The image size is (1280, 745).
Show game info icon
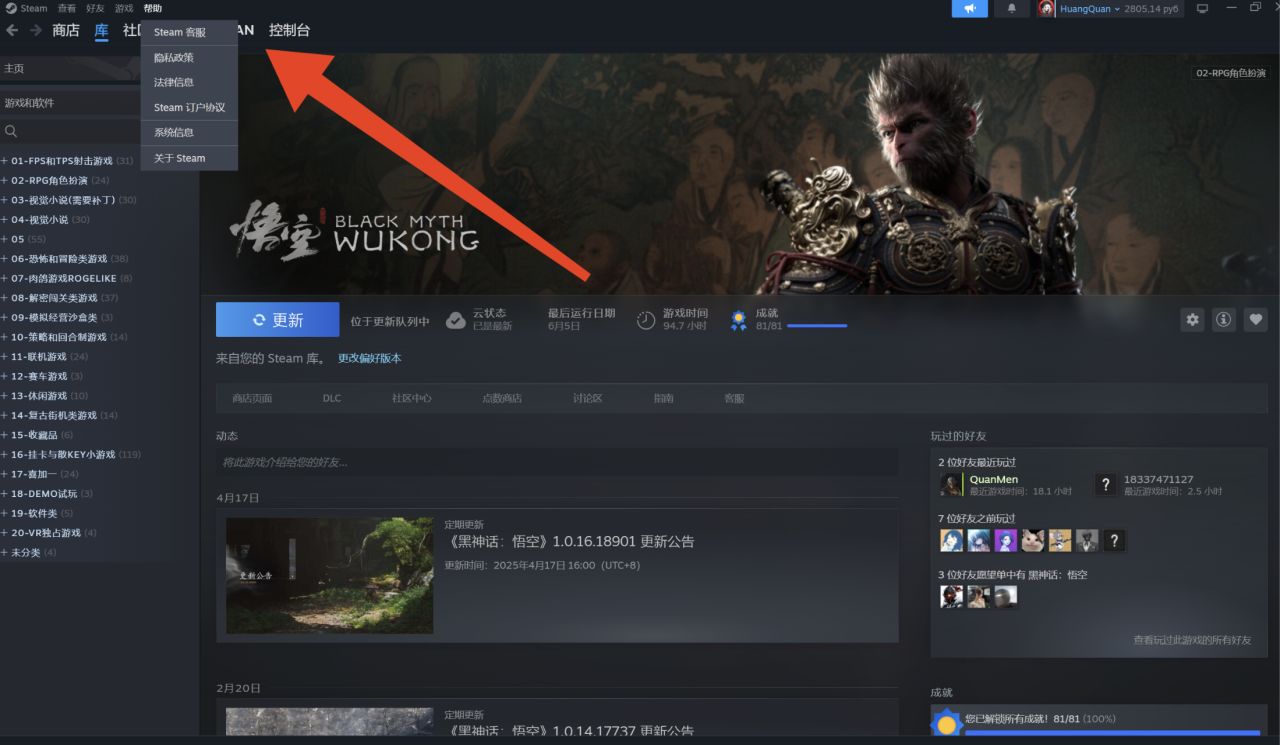1223,320
